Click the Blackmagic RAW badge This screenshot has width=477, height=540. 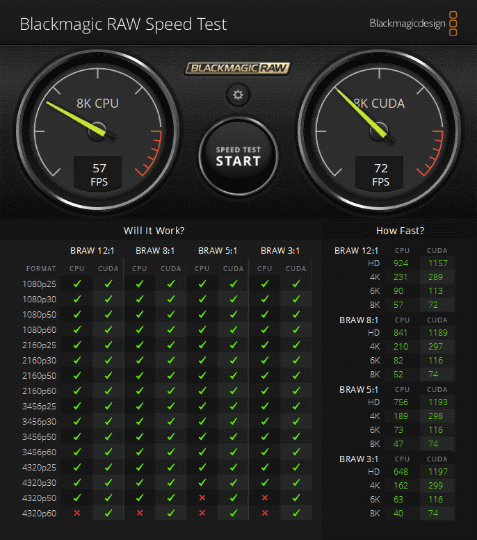[x=238, y=68]
